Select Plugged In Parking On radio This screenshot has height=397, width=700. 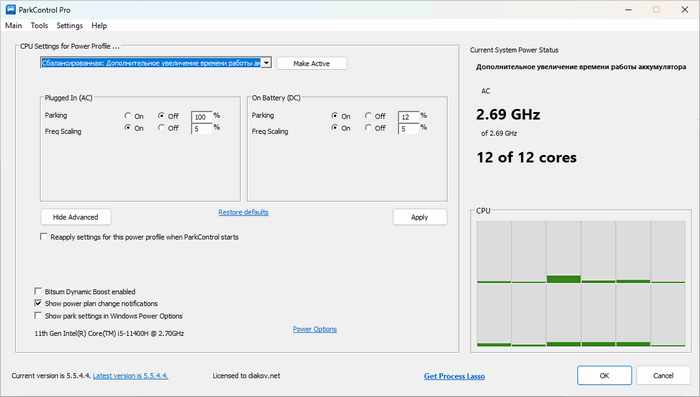tap(128, 116)
